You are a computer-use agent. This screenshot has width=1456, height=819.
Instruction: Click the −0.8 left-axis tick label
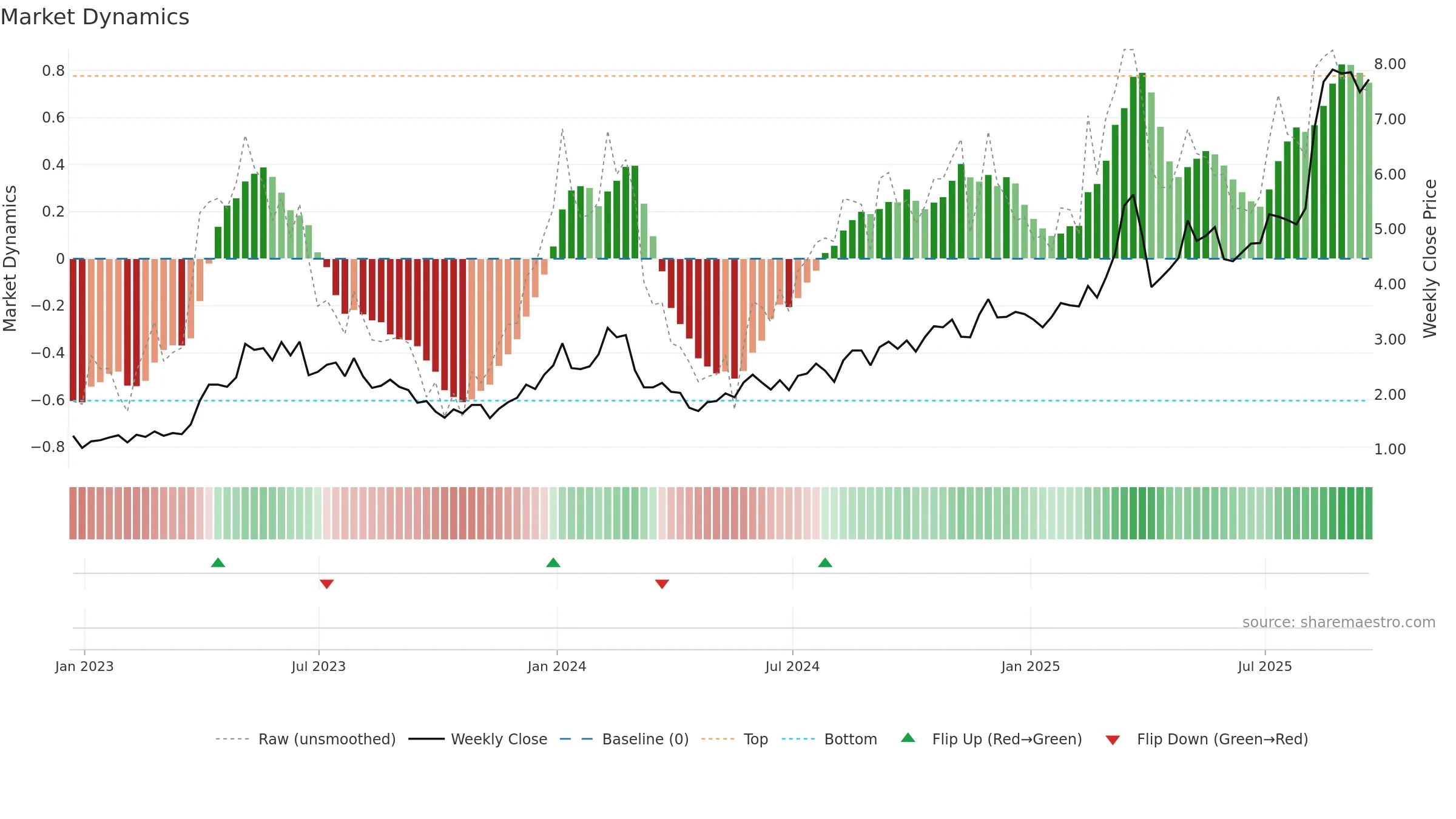48,447
